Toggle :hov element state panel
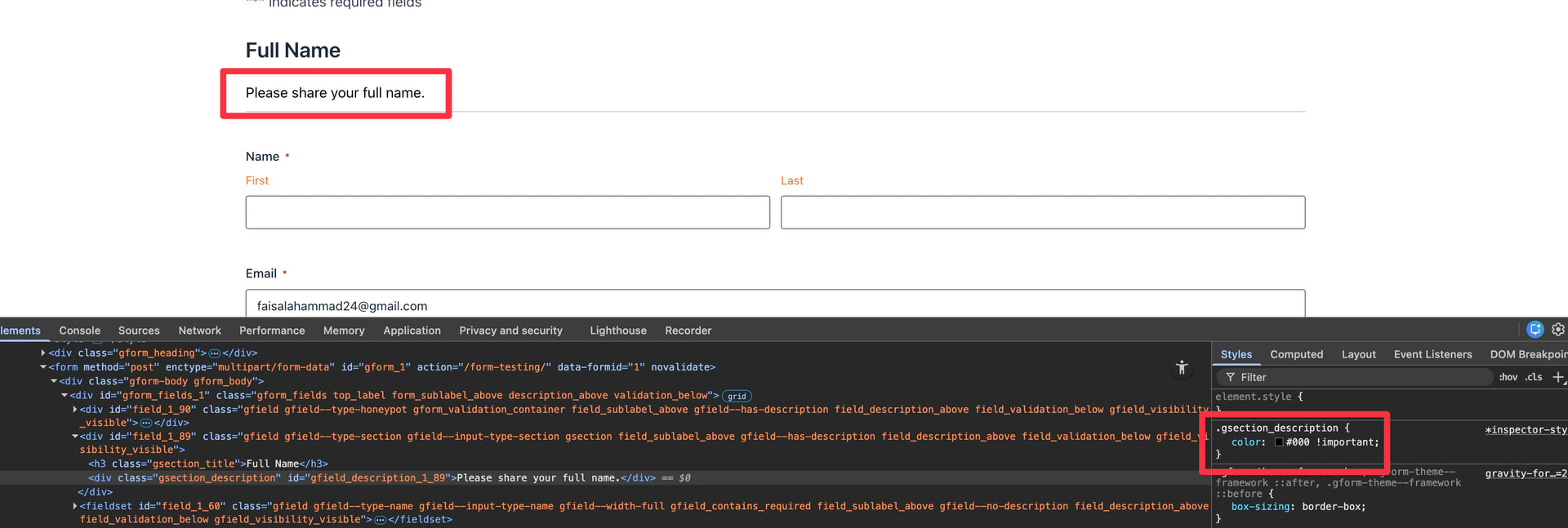The image size is (1568, 528). [1508, 377]
